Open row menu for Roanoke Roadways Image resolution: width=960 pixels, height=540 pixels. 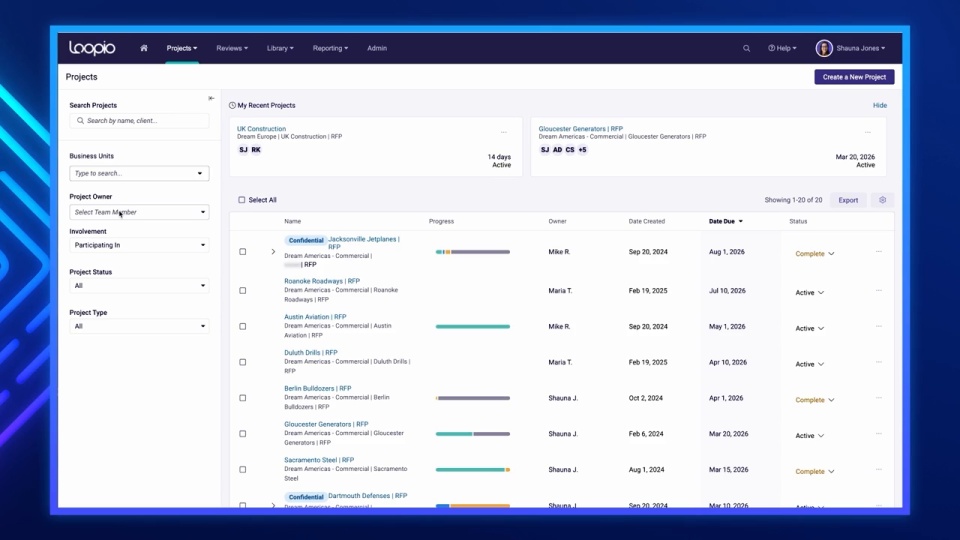[879, 290]
